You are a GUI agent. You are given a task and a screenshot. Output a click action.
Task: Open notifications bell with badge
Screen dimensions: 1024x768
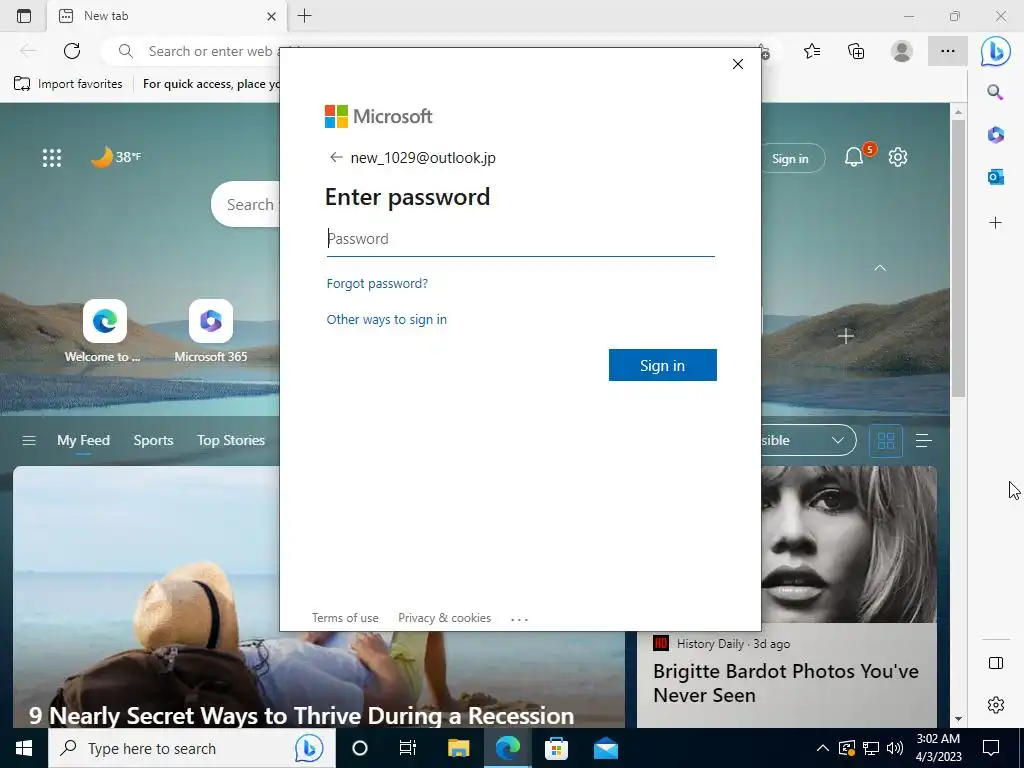pos(854,157)
